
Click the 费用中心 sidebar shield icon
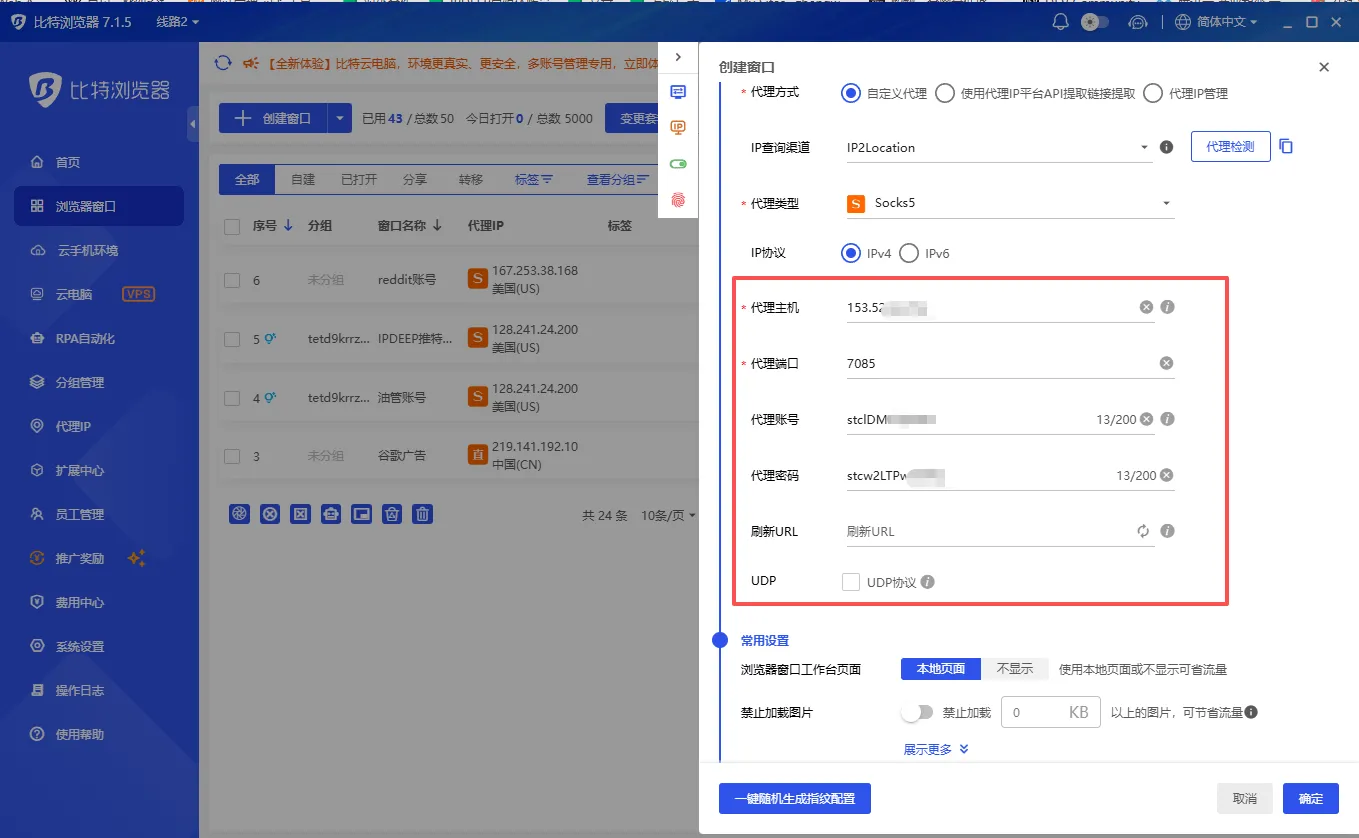[37, 602]
